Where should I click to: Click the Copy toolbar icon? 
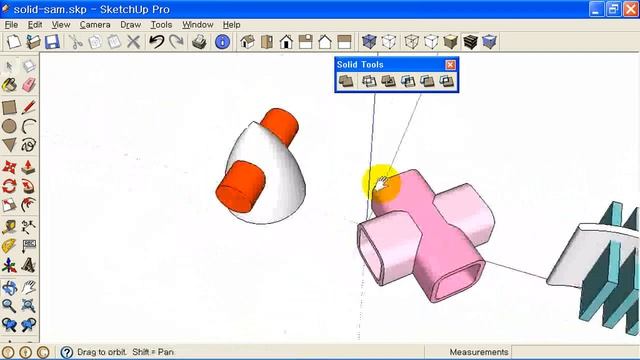(x=95, y=42)
